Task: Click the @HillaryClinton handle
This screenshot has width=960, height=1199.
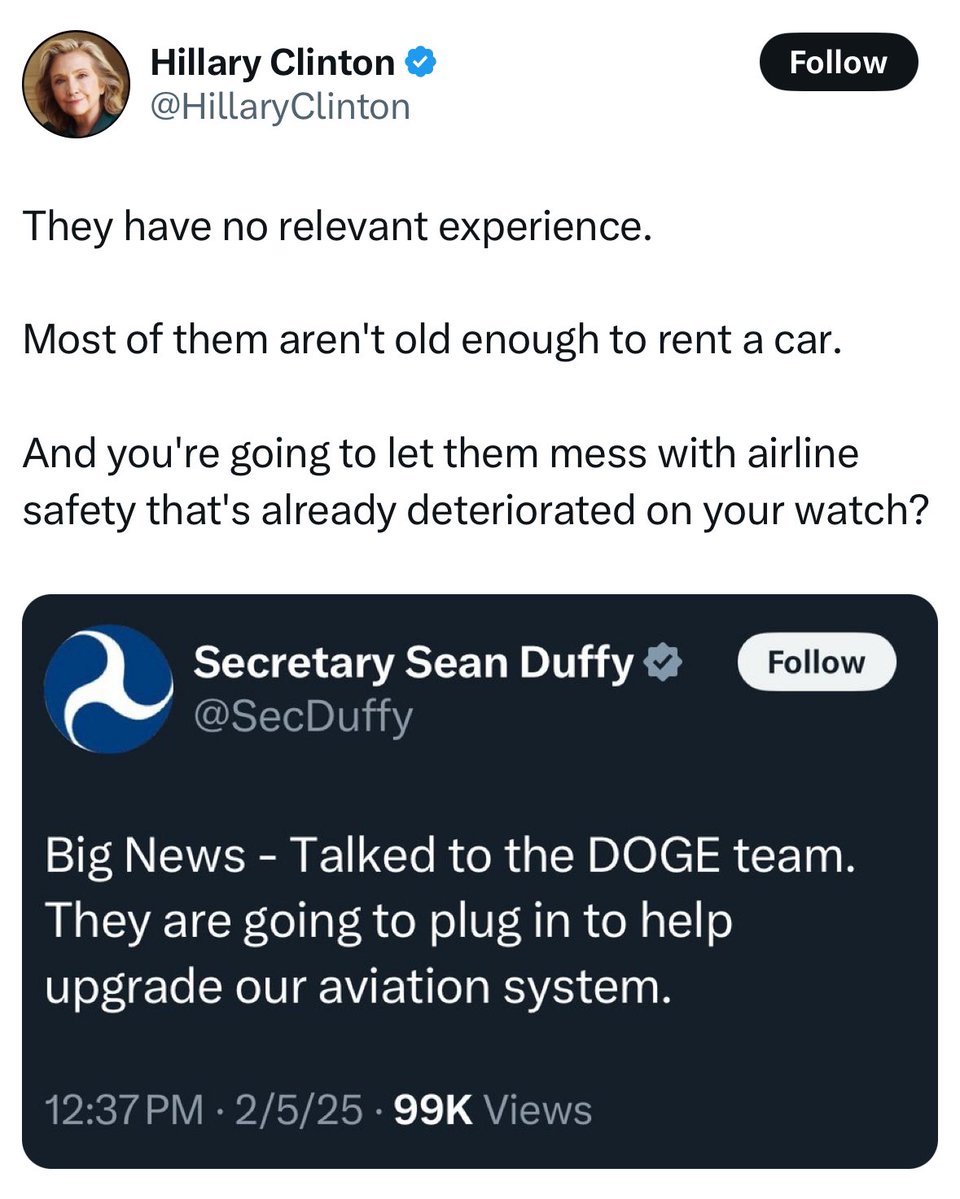Action: [x=279, y=107]
